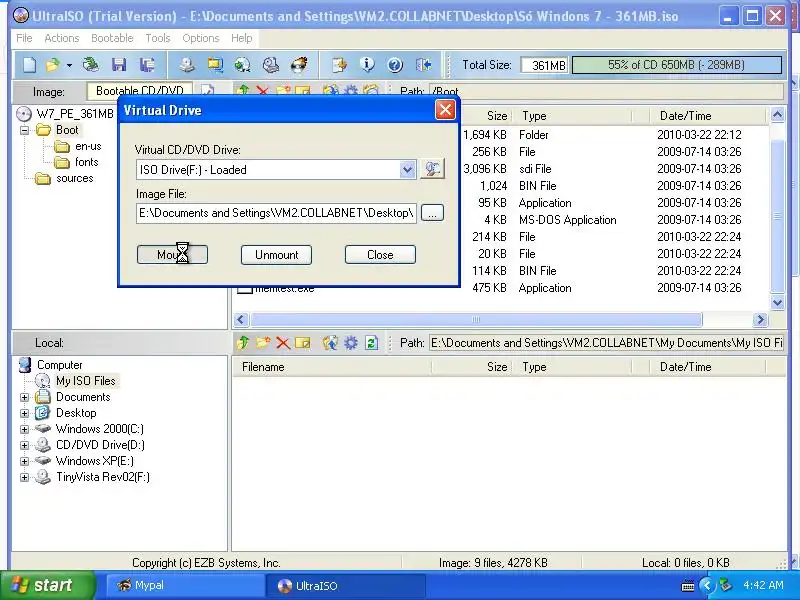
Task: Select Computer in Local tree
Action: [59, 365]
